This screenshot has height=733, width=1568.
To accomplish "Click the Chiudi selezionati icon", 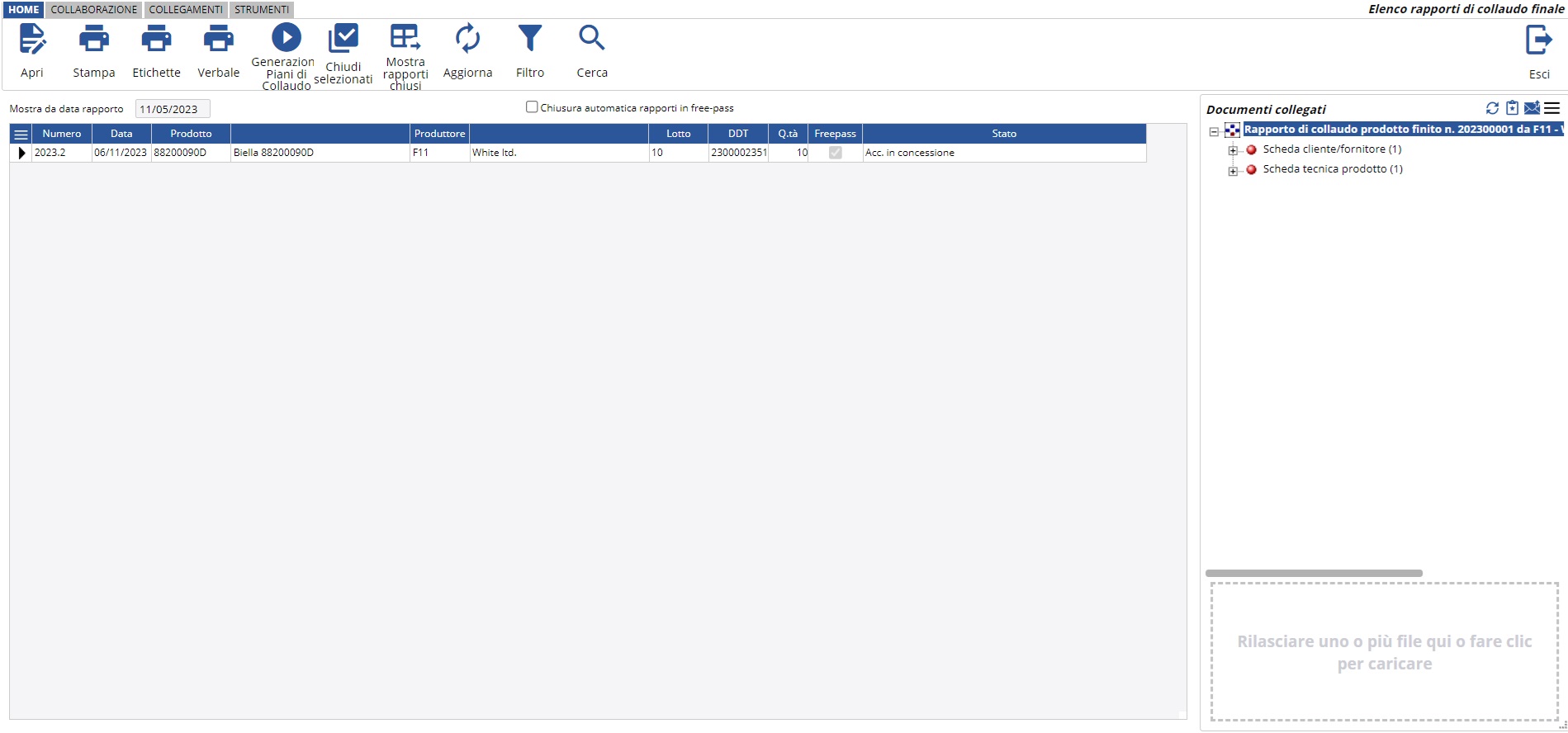I will click(x=343, y=39).
